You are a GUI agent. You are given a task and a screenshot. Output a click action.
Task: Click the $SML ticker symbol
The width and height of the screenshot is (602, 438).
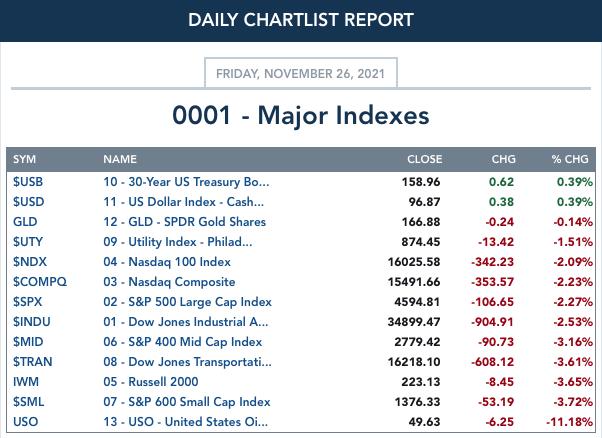point(29,402)
